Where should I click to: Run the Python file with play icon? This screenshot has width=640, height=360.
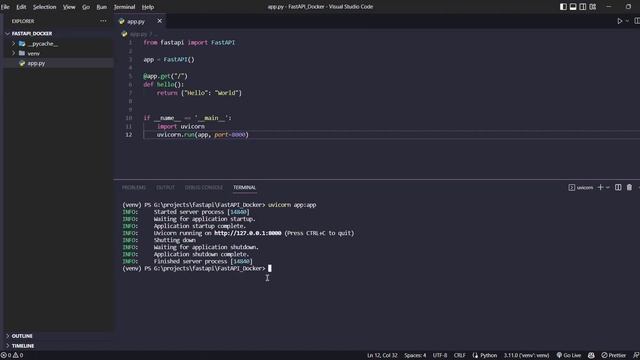[x=620, y=21]
